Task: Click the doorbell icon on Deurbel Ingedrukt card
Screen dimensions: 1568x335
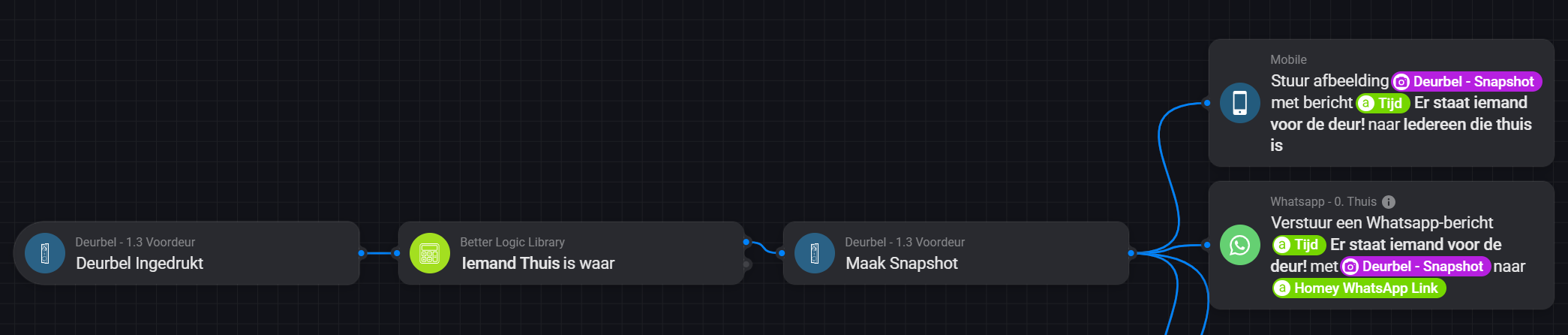Action: tap(45, 253)
